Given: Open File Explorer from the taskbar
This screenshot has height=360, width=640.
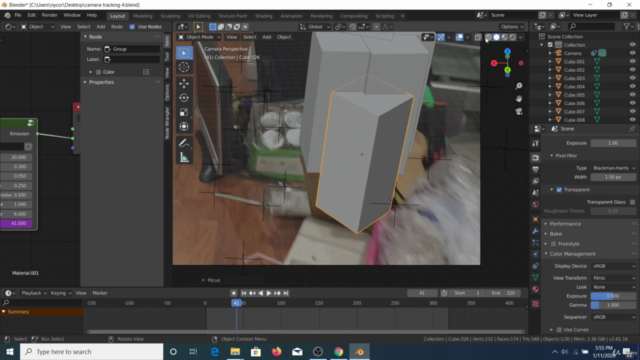Looking at the screenshot, I should click(235, 351).
